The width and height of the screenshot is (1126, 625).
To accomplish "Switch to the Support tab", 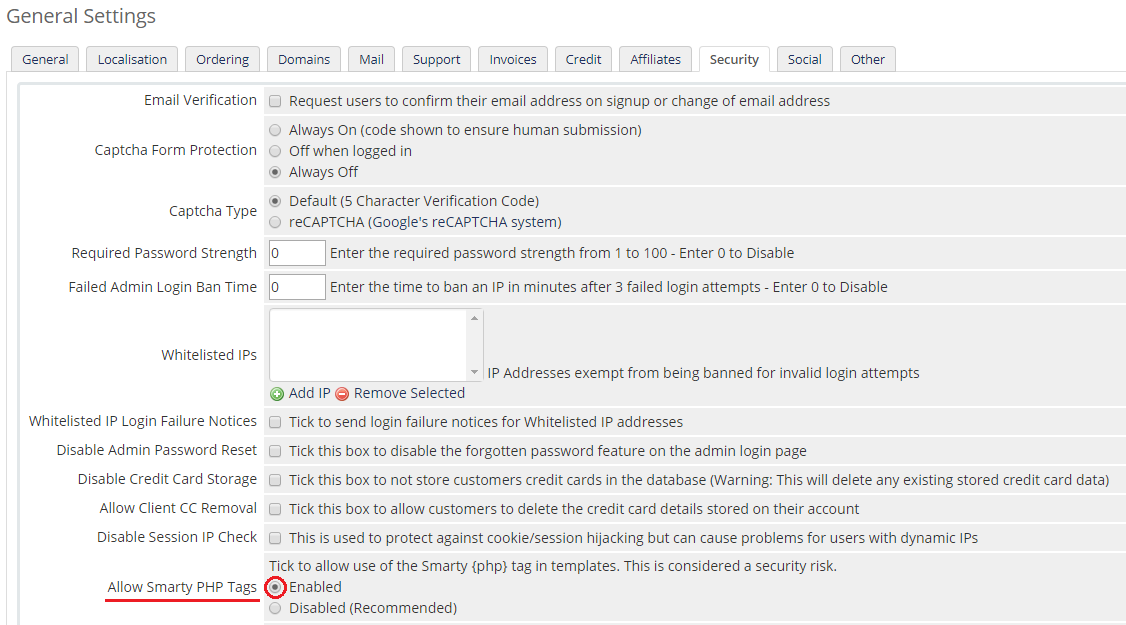I will [x=437, y=60].
